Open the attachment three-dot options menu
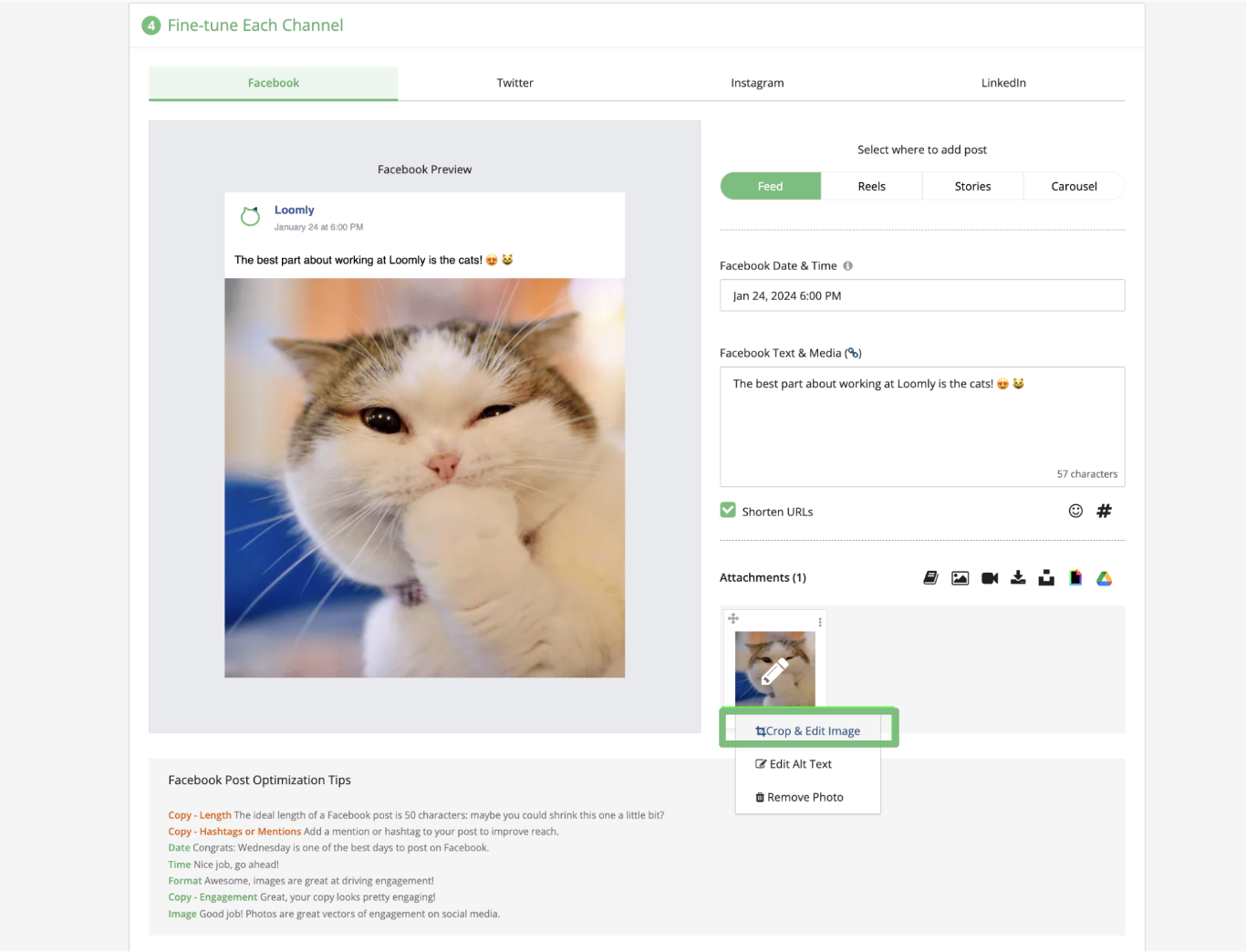 [820, 622]
